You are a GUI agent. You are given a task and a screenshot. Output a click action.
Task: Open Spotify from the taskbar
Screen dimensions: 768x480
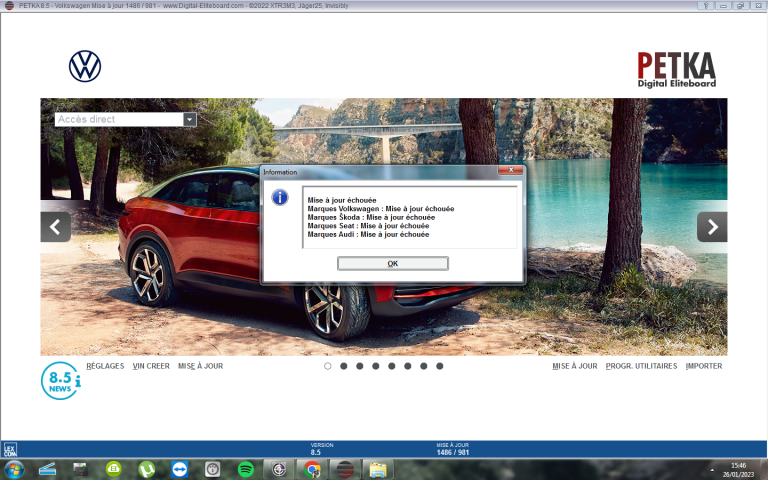pyautogui.click(x=245, y=469)
